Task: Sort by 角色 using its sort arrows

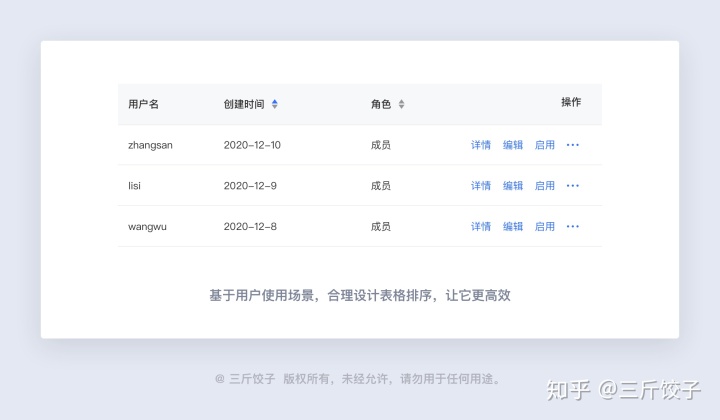Action: (401, 104)
